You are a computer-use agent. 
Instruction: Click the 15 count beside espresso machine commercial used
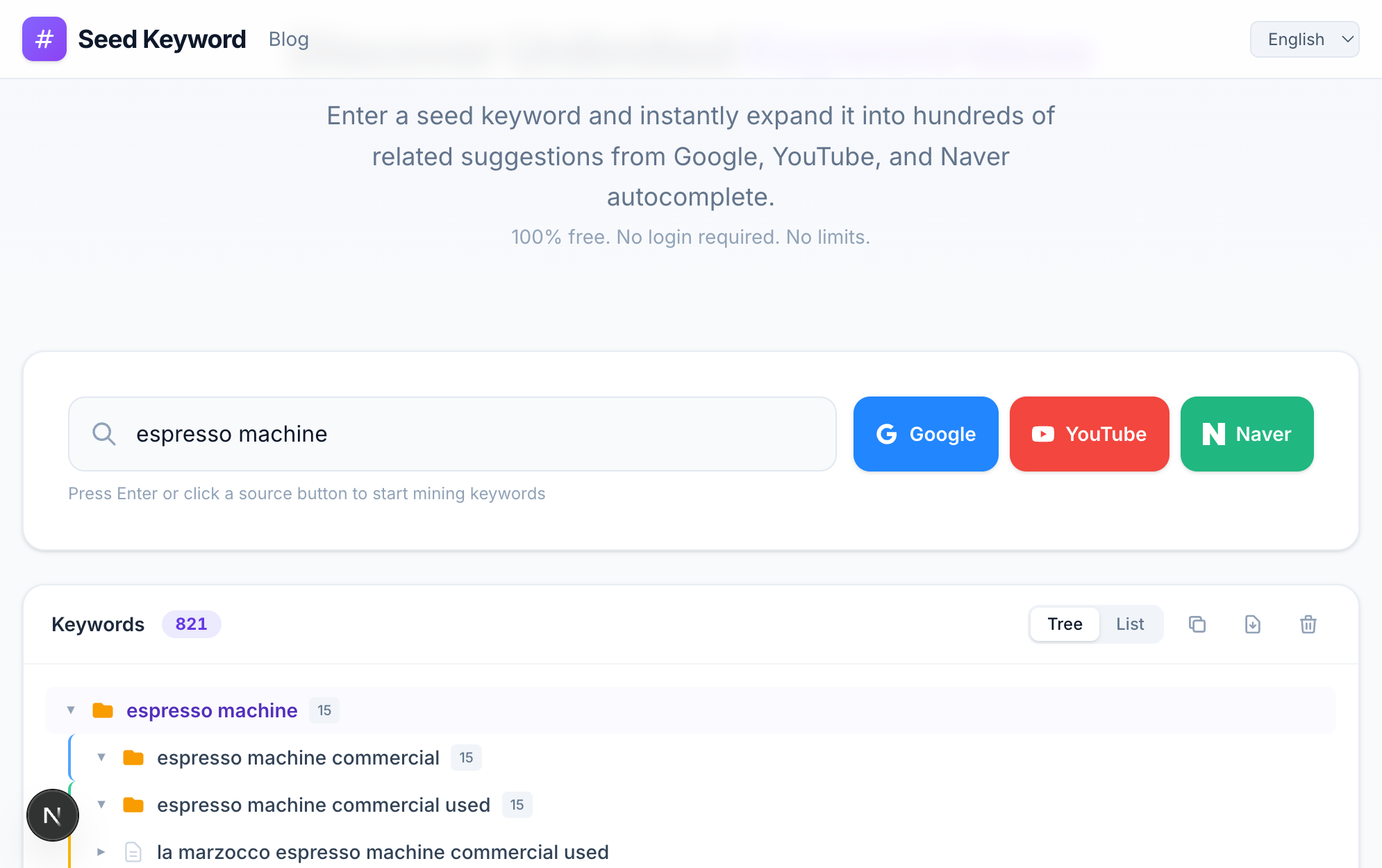click(x=517, y=805)
